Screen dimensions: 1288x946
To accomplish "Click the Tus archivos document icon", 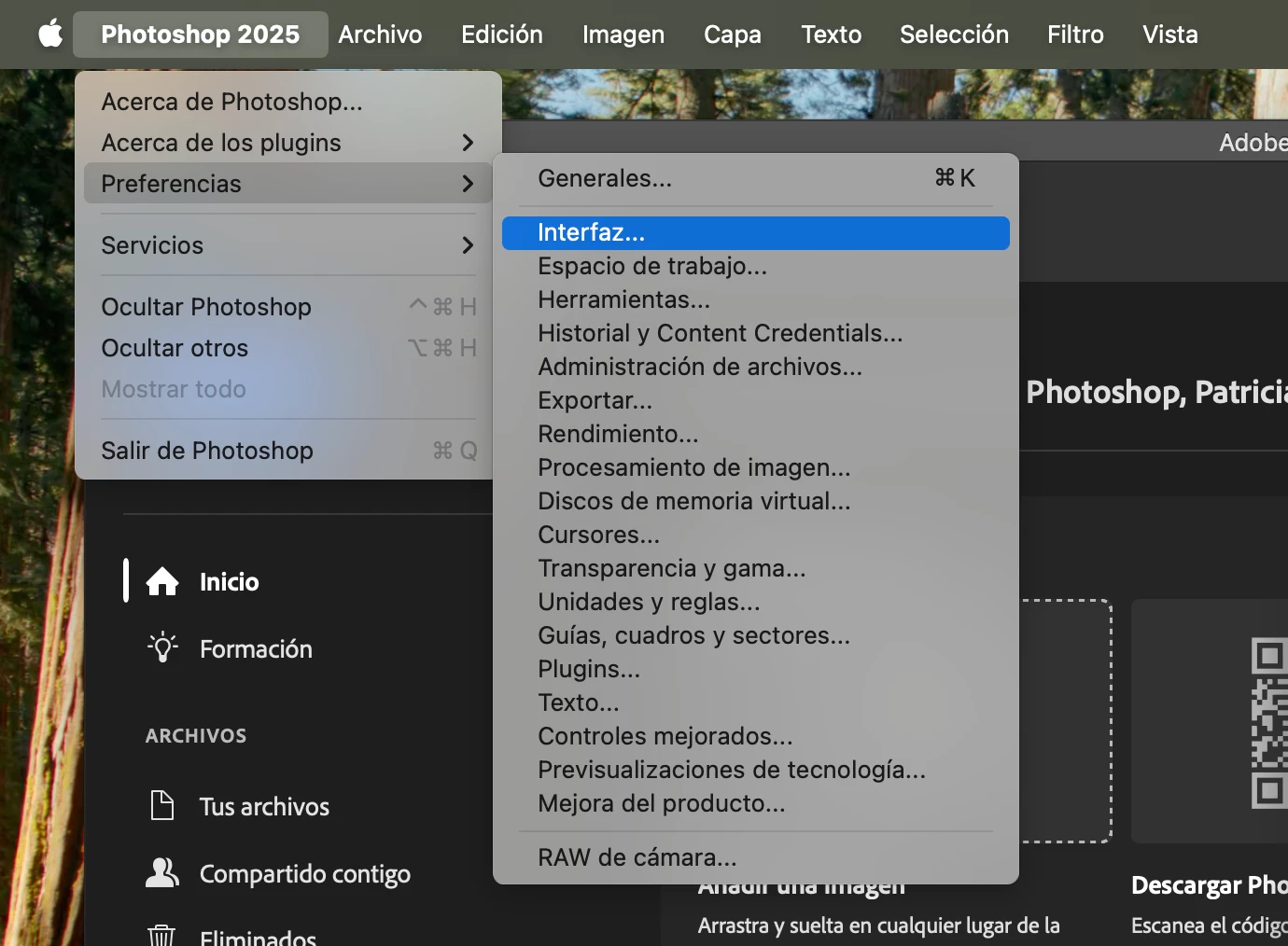I will click(162, 805).
